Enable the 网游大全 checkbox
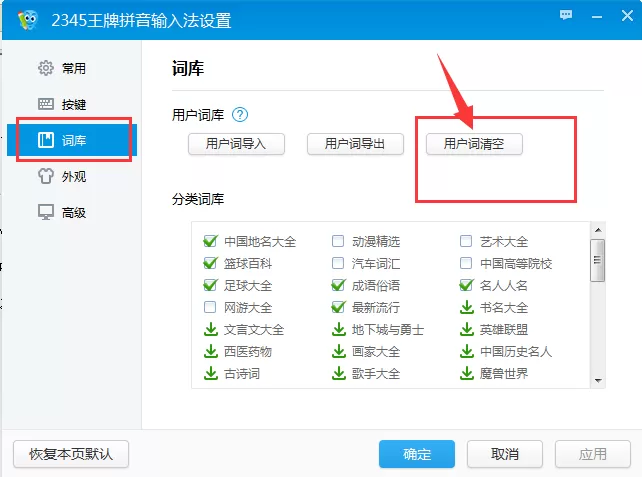Image resolution: width=642 pixels, height=477 pixels. 210,307
